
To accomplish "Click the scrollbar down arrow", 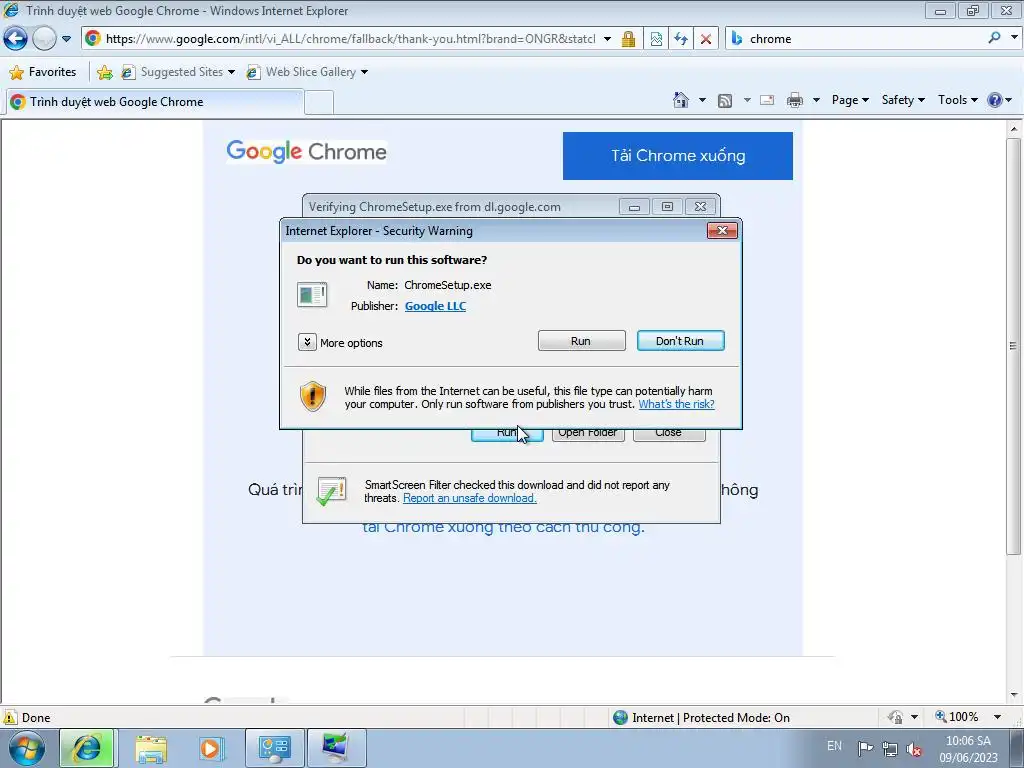I will [x=1014, y=696].
